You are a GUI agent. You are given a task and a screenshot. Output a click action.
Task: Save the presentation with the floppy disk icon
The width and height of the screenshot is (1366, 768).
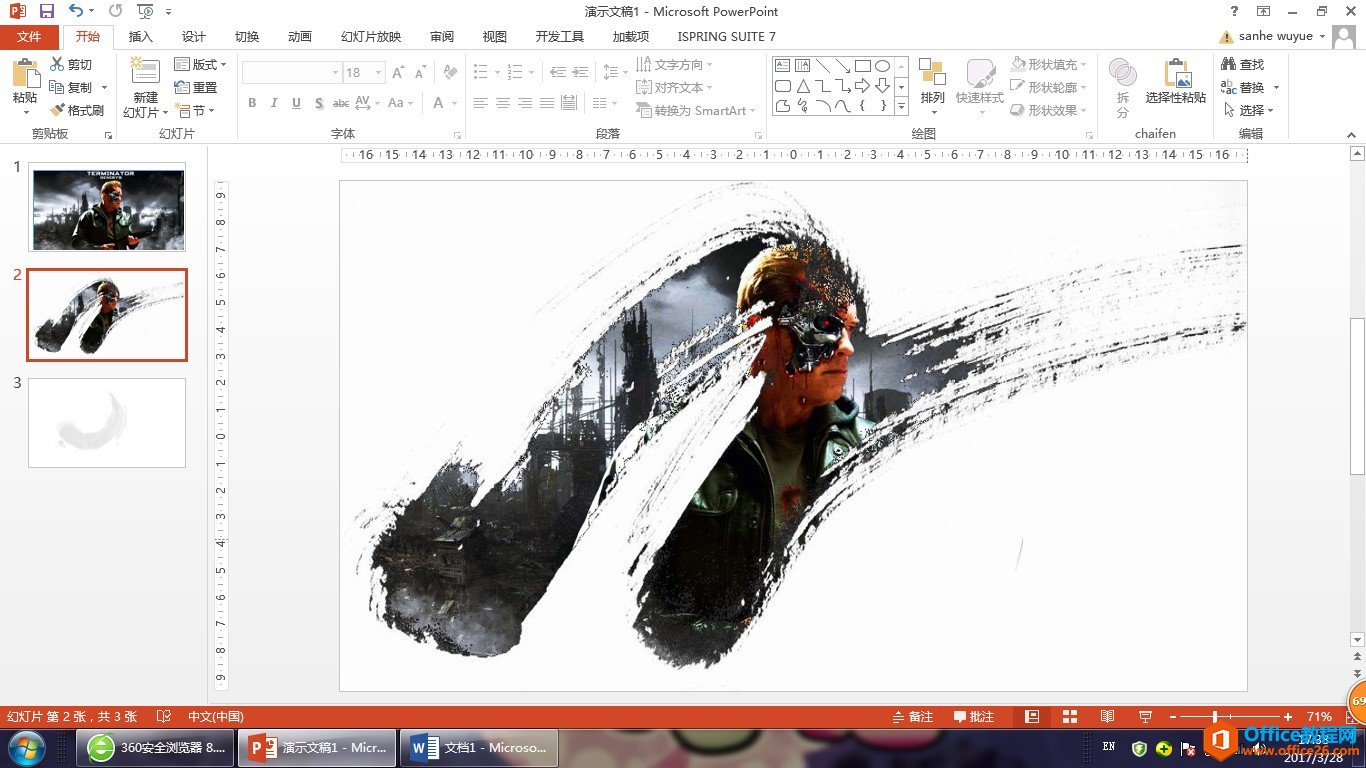click(x=47, y=11)
